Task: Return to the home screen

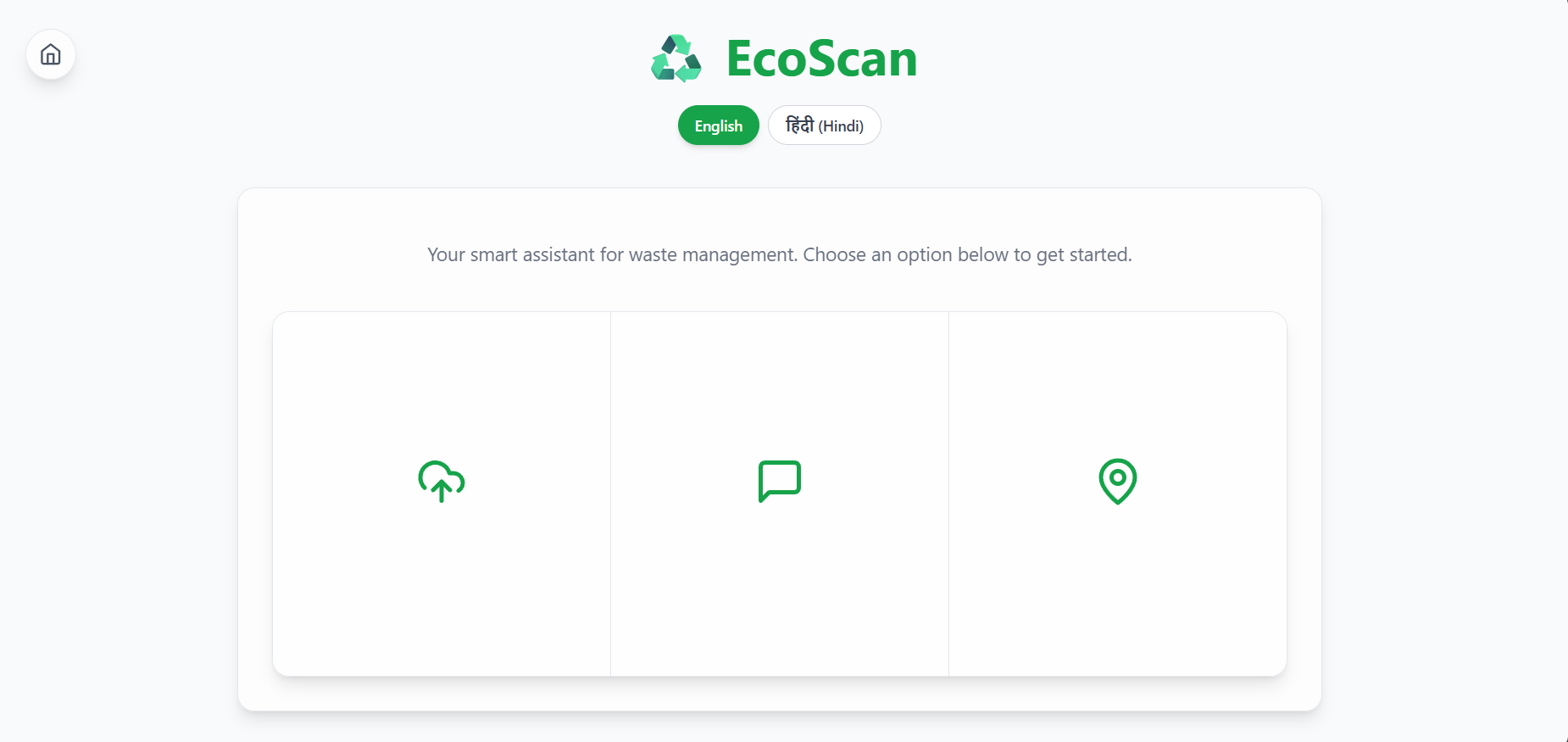Action: (x=51, y=55)
